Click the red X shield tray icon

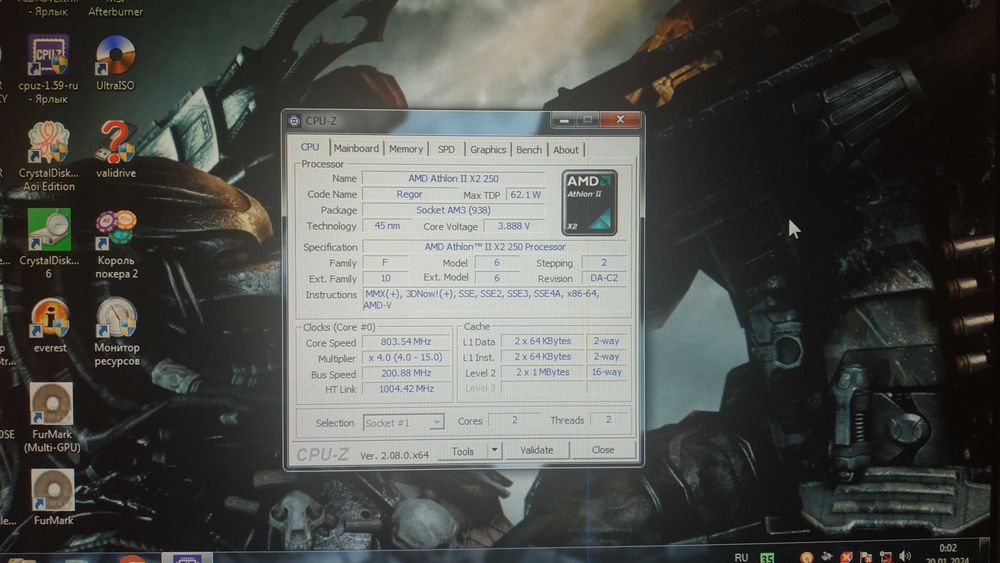tap(846, 557)
